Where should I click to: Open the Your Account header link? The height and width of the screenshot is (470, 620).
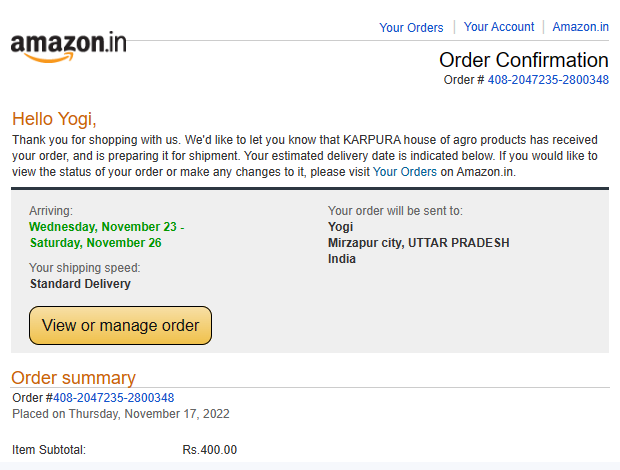[x=499, y=26]
